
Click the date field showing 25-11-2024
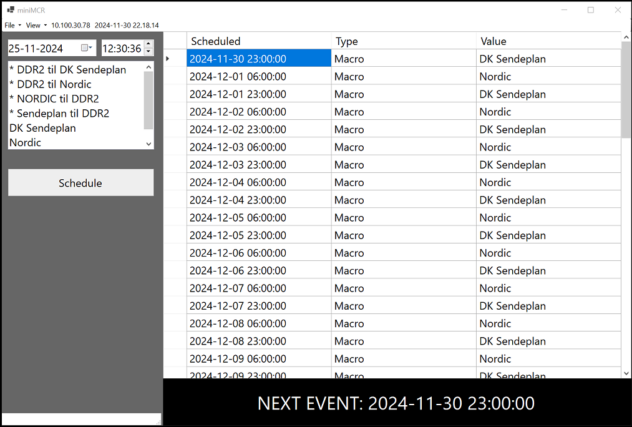pyautogui.click(x=43, y=48)
